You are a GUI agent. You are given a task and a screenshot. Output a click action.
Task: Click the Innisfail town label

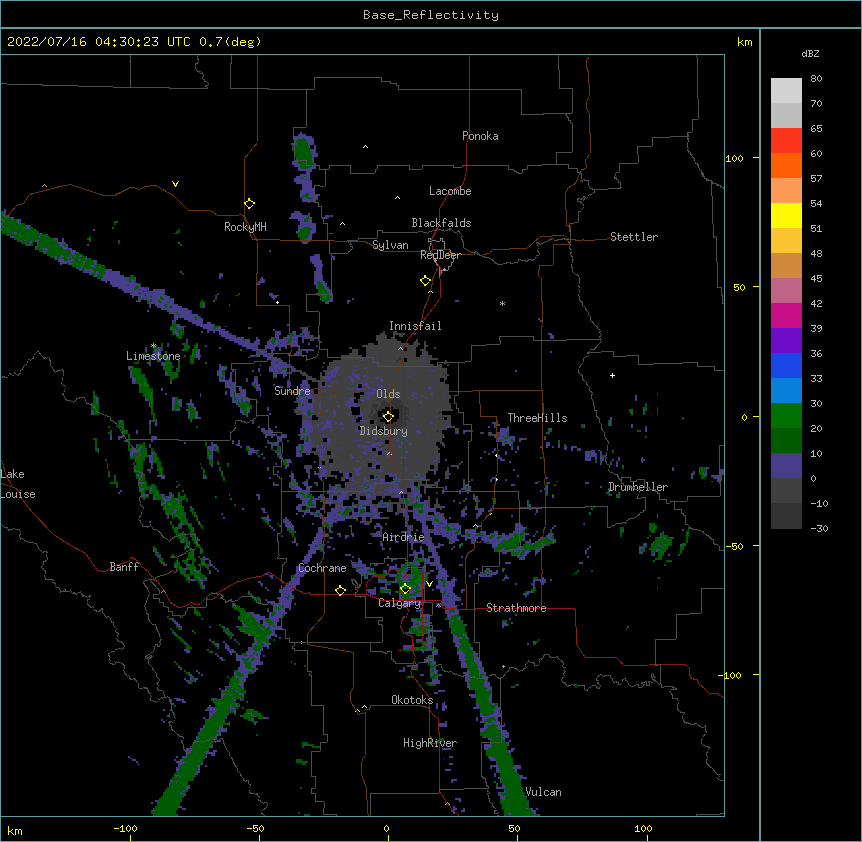tap(415, 326)
